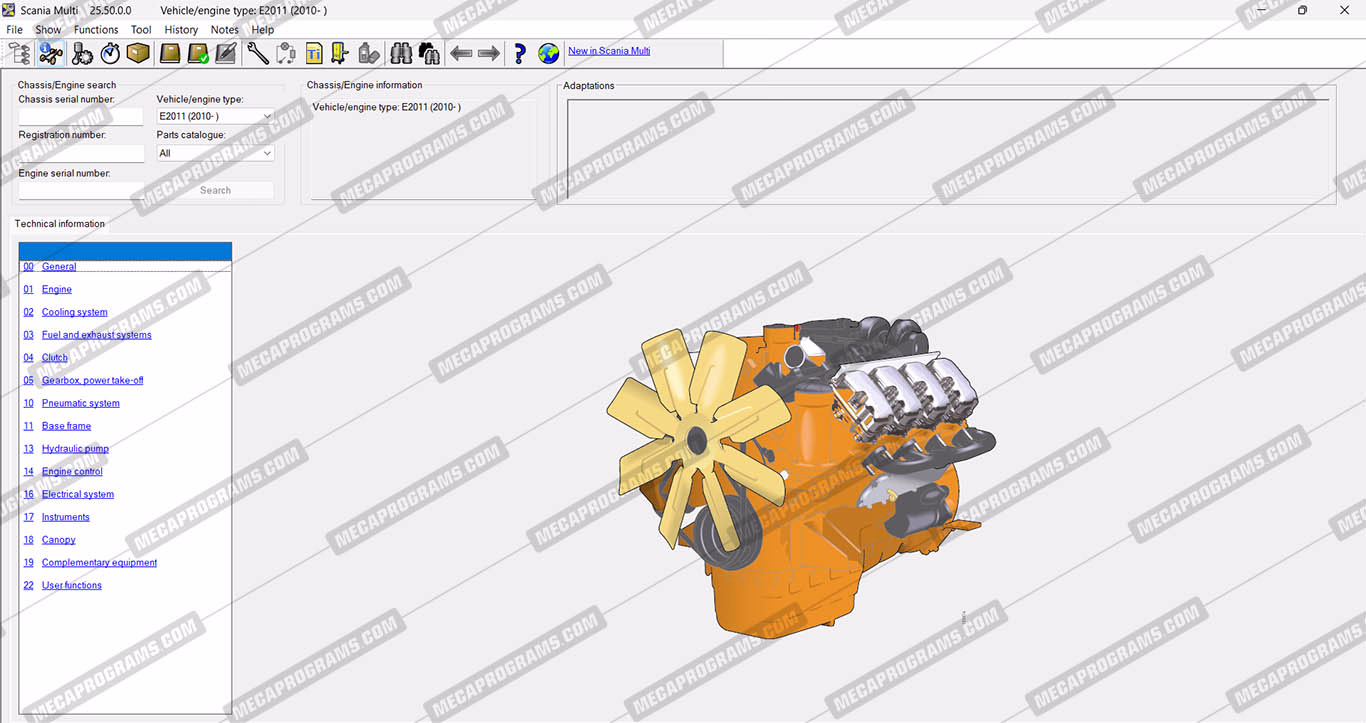Go back with the left arrow
Viewport: 1366px width, 723px height.
pos(461,53)
